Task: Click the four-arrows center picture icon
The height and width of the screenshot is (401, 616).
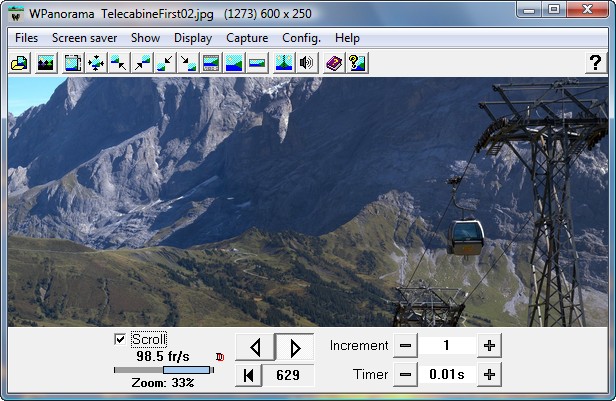Action: (x=96, y=63)
